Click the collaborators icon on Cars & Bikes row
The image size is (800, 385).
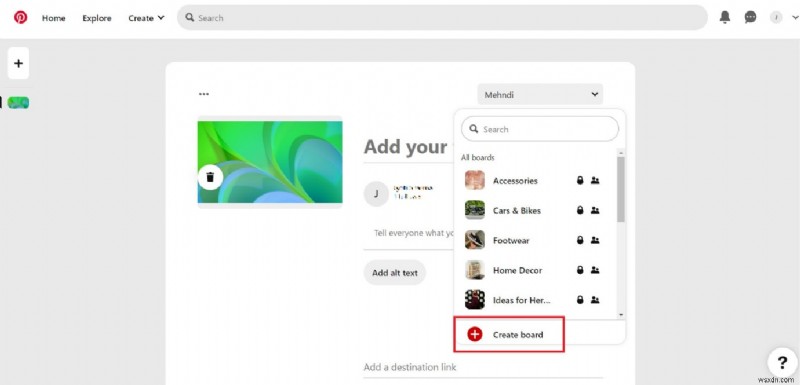point(595,210)
